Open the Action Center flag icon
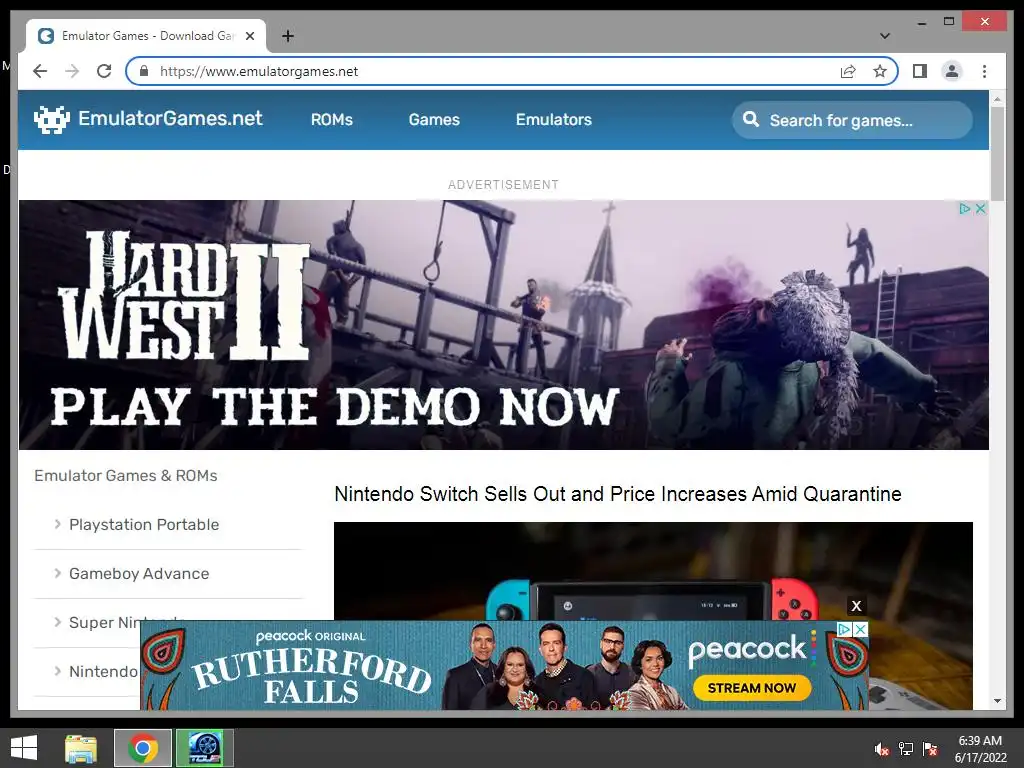The width and height of the screenshot is (1024, 768). point(930,749)
